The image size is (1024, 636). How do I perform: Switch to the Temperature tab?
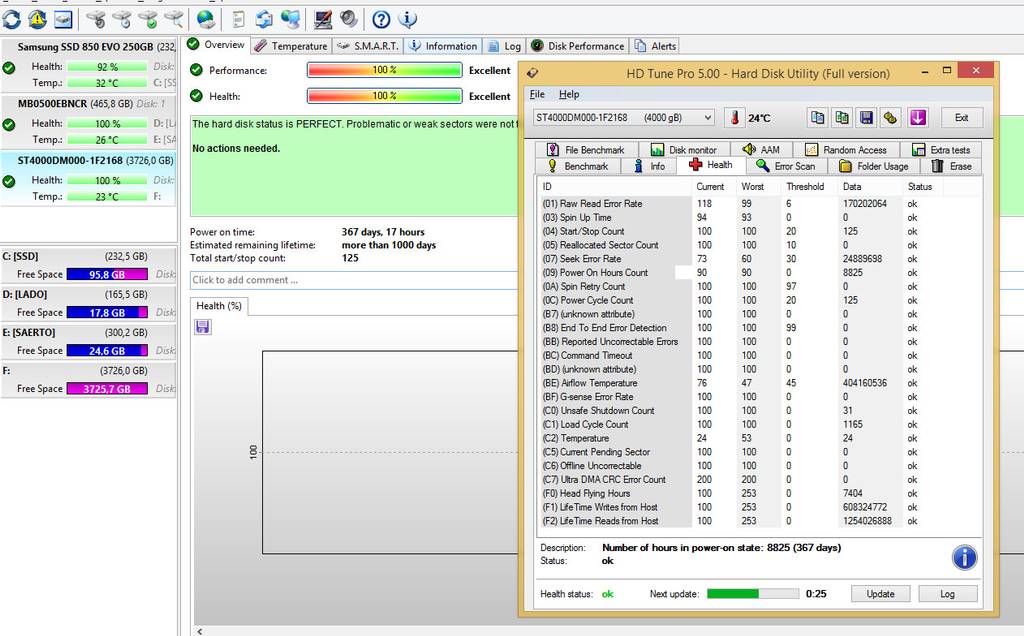(x=292, y=46)
